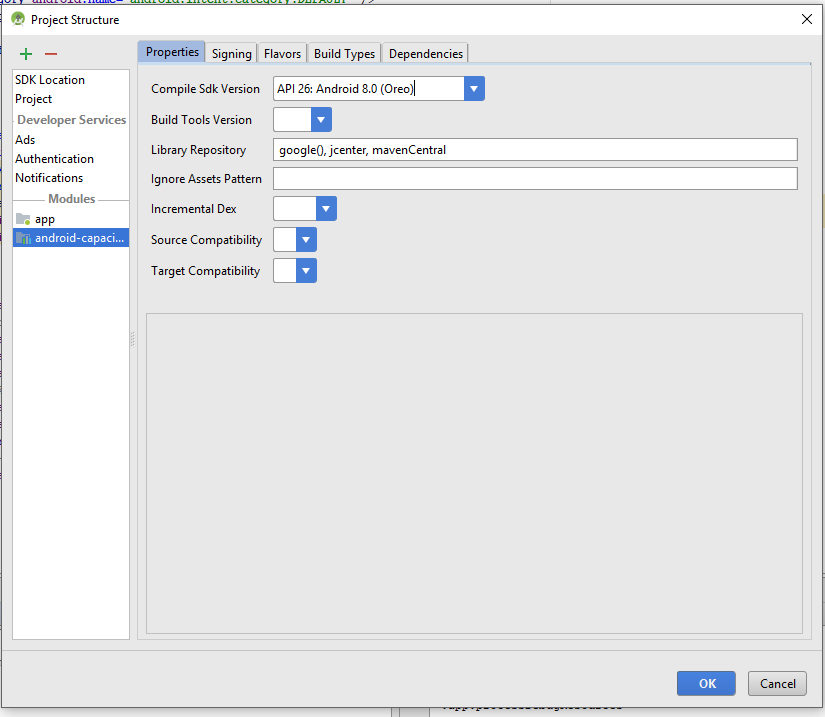Click the green plus to add a module
The width and height of the screenshot is (825, 717).
25,54
